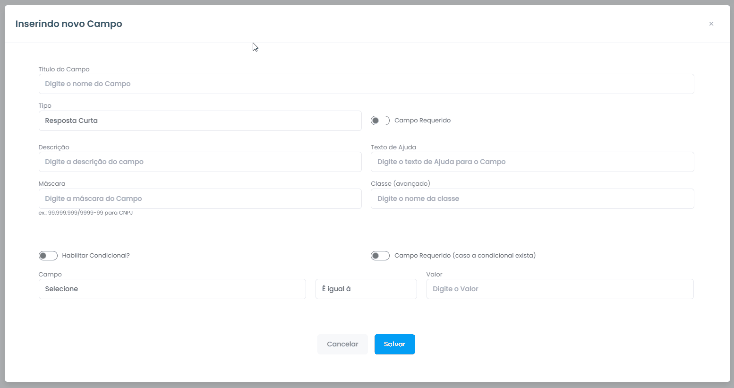Click the Máscara input field
Screen dimensions: 734x388
pos(200,198)
